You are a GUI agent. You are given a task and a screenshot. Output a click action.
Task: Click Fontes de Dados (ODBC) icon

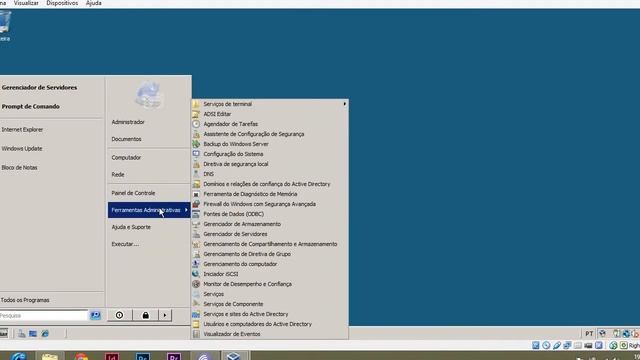pyautogui.click(x=196, y=214)
